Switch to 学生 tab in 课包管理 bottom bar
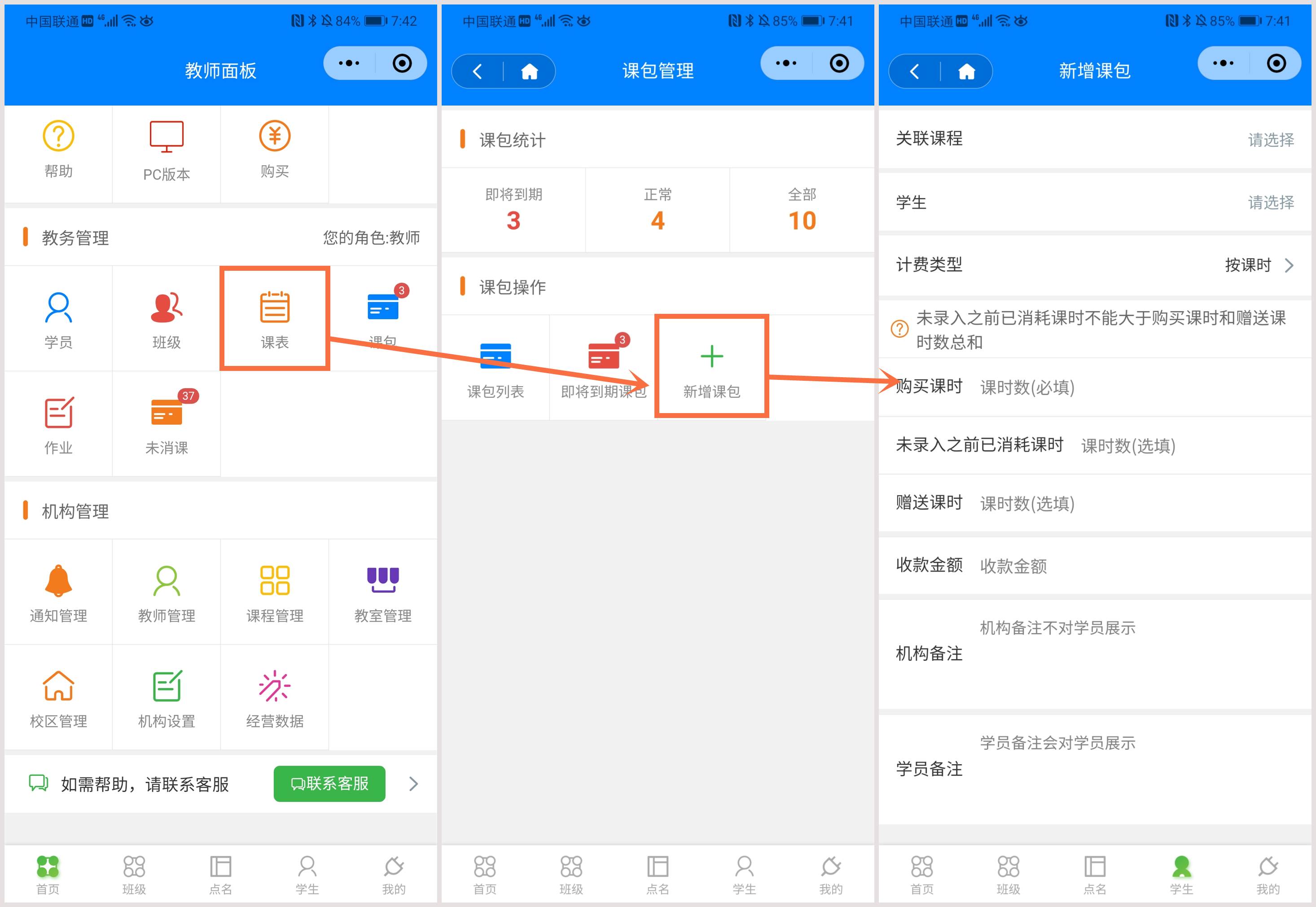Image resolution: width=1316 pixels, height=907 pixels. pyautogui.click(x=744, y=875)
